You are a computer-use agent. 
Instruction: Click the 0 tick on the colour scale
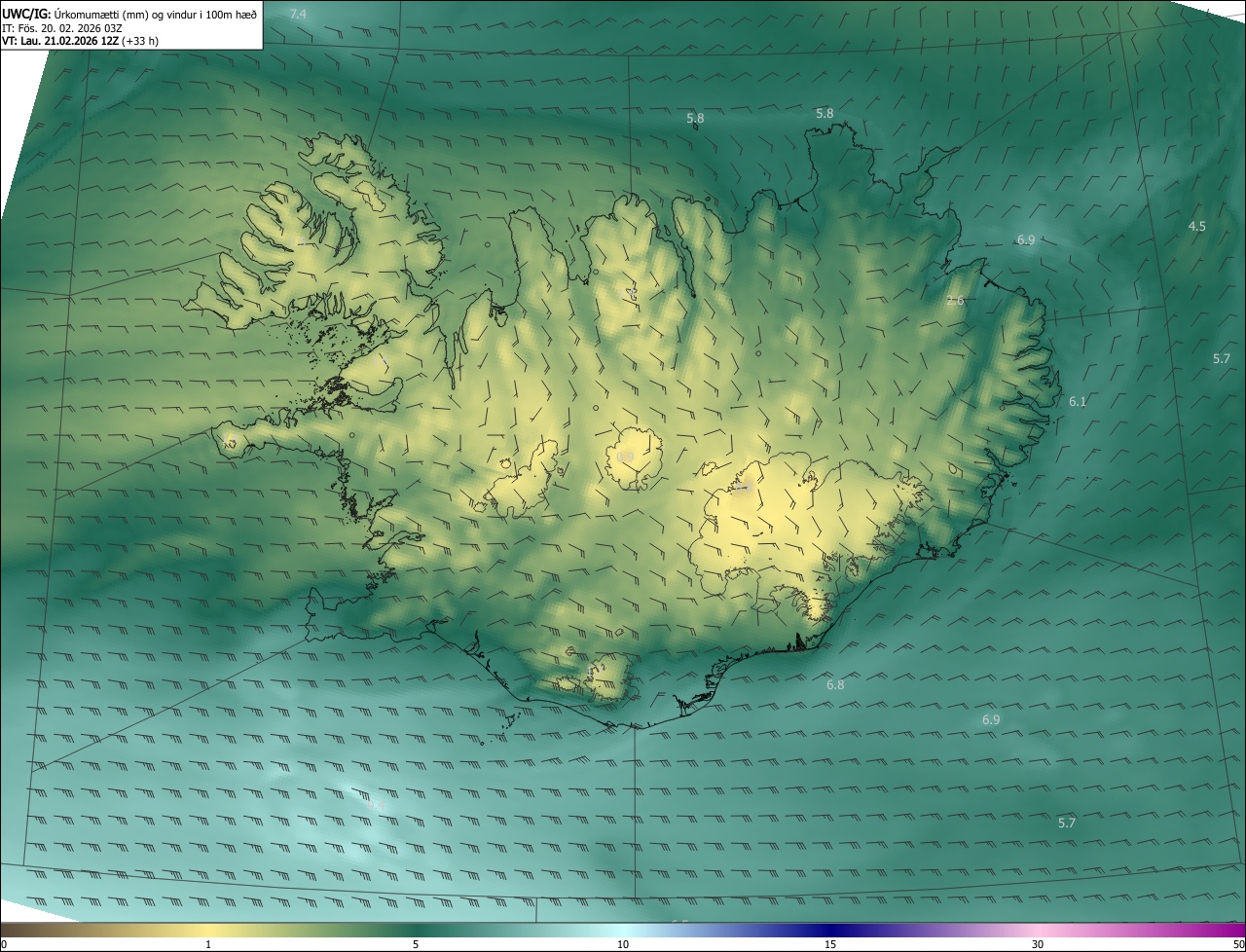[4, 944]
